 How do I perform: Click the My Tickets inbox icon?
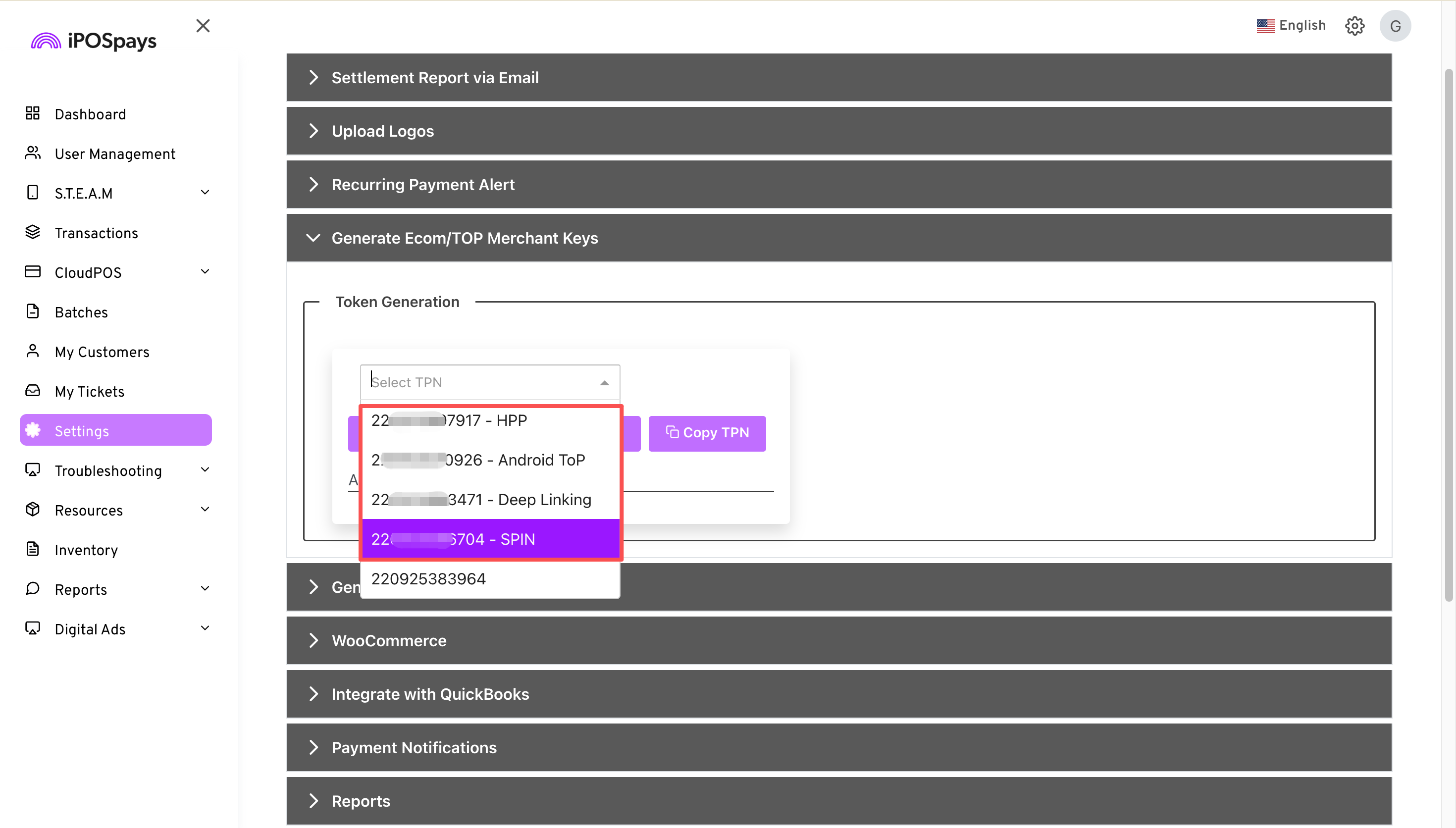[32, 391]
